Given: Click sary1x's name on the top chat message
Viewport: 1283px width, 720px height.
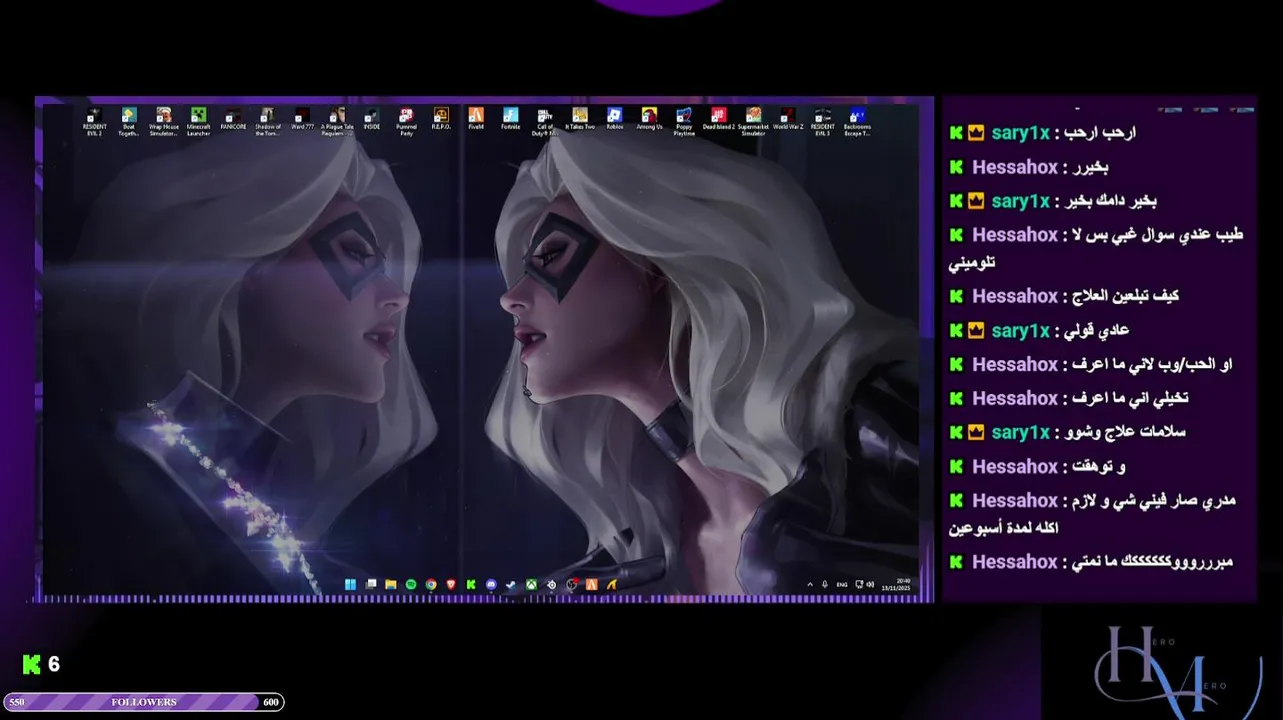Looking at the screenshot, I should pyautogui.click(x=1021, y=133).
